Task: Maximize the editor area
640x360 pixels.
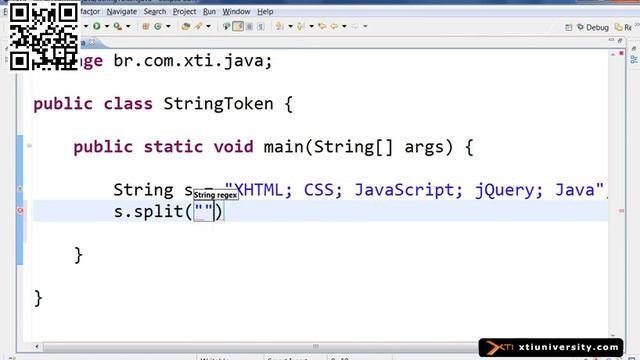Action: 620,40
